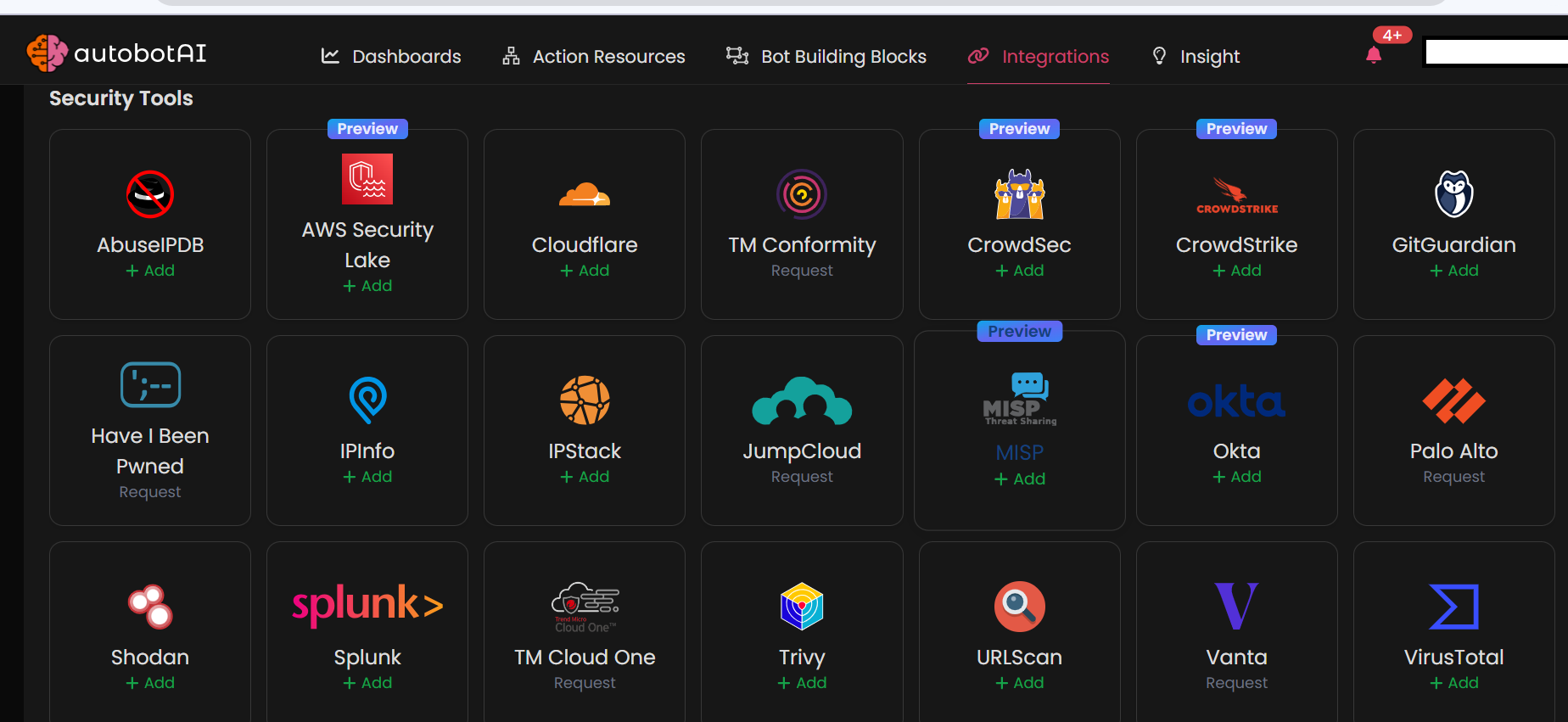Screen dimensions: 1568x722
Task: Request Have I Been Pwned integration
Action: click(x=150, y=492)
